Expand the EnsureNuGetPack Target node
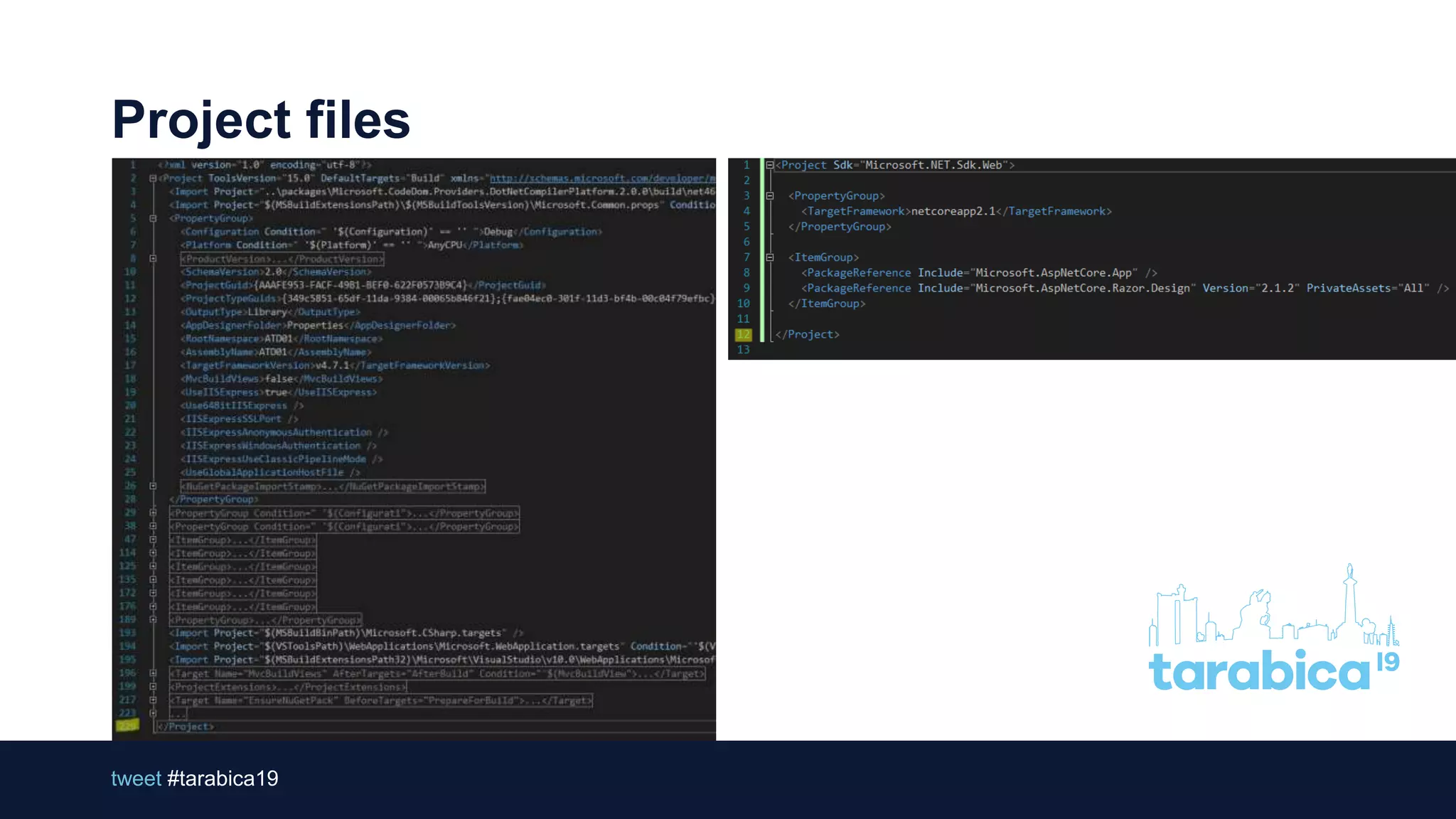The height and width of the screenshot is (819, 1456). click(x=153, y=700)
